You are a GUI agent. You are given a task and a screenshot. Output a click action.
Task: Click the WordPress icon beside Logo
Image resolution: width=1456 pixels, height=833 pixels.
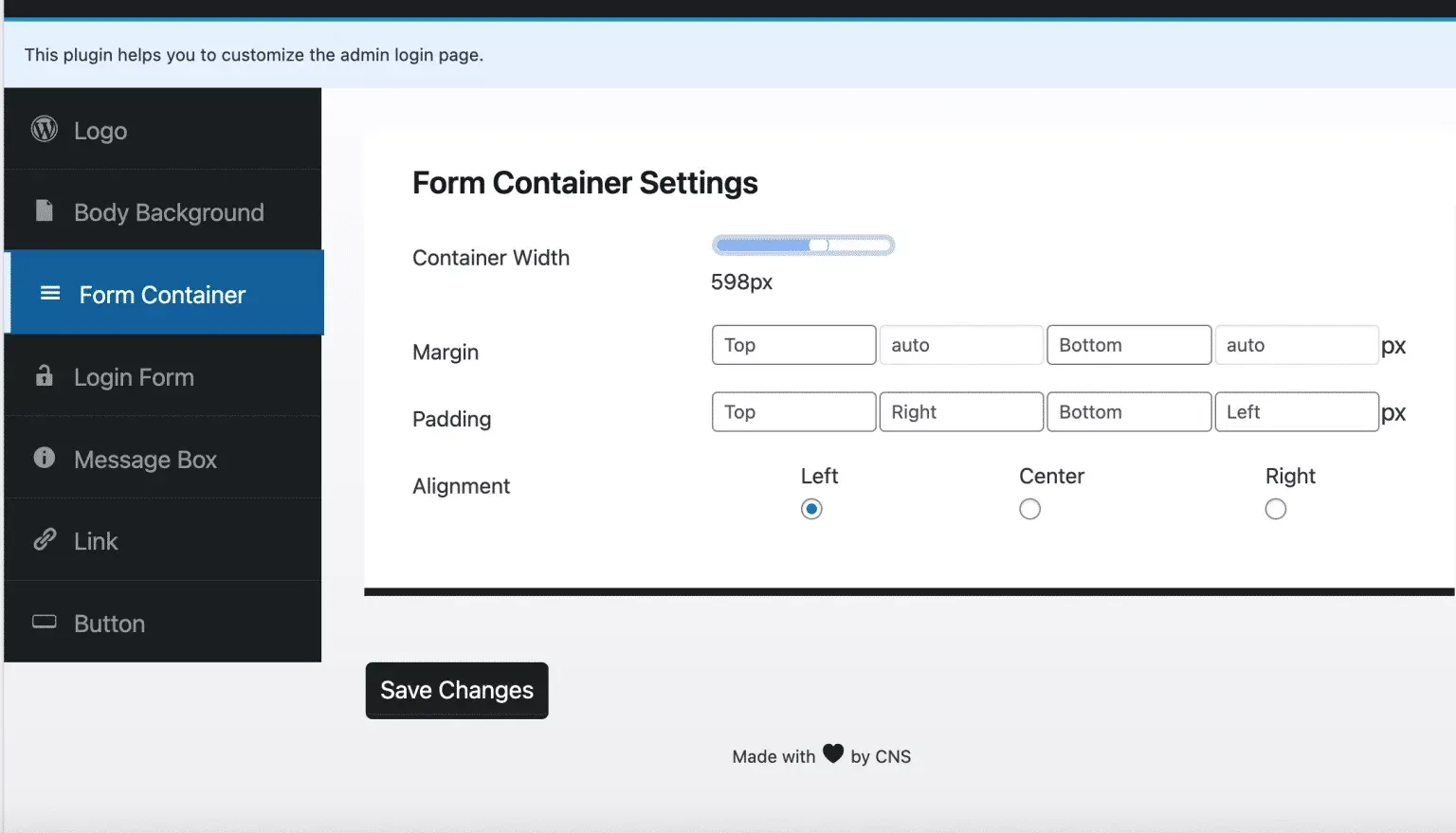(x=44, y=129)
